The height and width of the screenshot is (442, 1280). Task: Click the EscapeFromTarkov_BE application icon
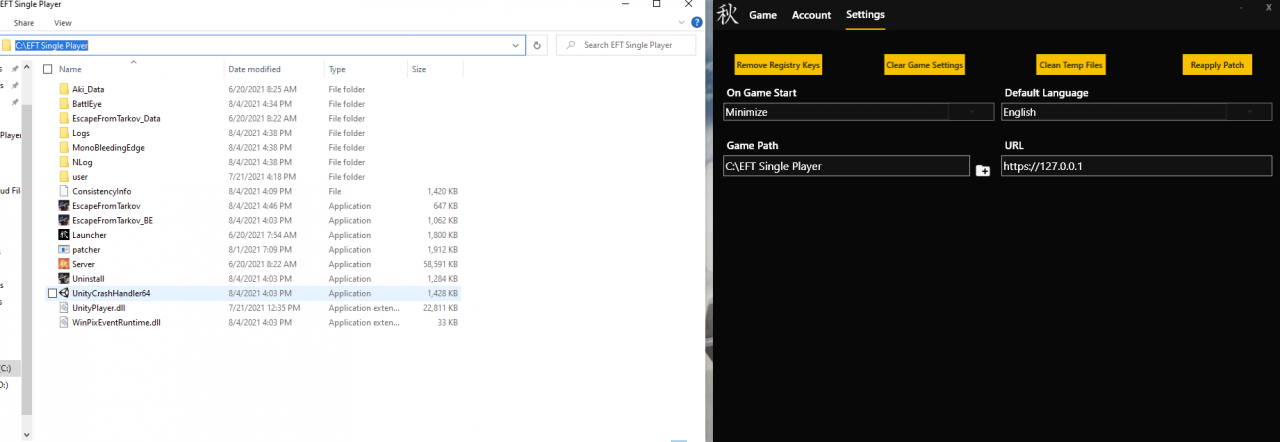click(x=64, y=220)
